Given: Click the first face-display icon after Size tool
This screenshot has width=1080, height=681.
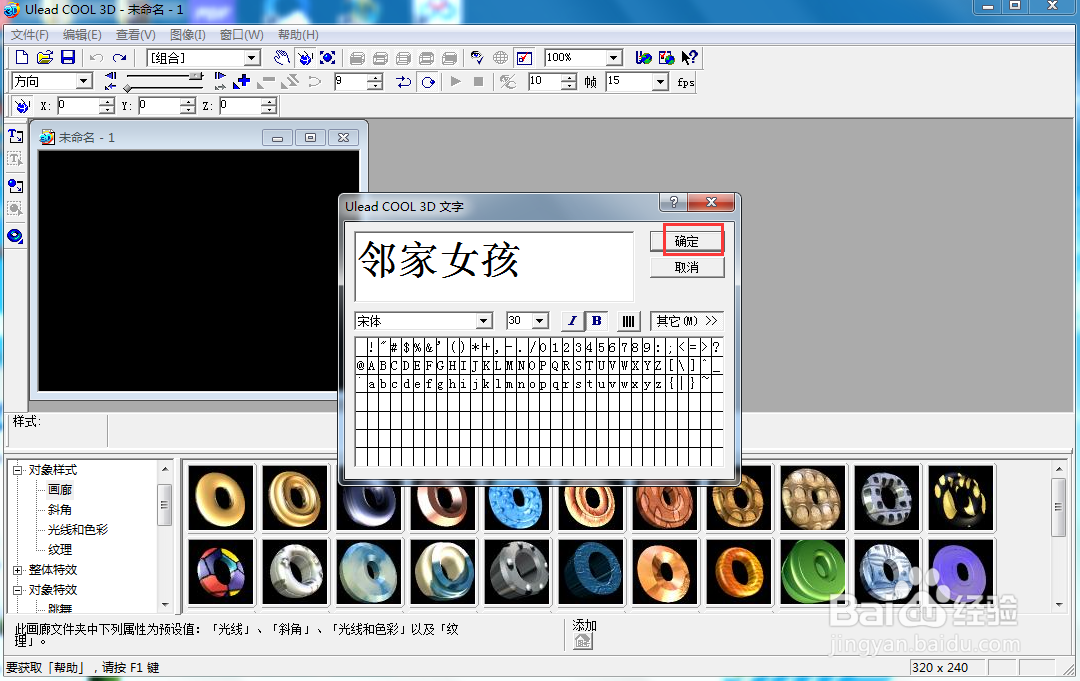Looking at the screenshot, I should point(357,58).
